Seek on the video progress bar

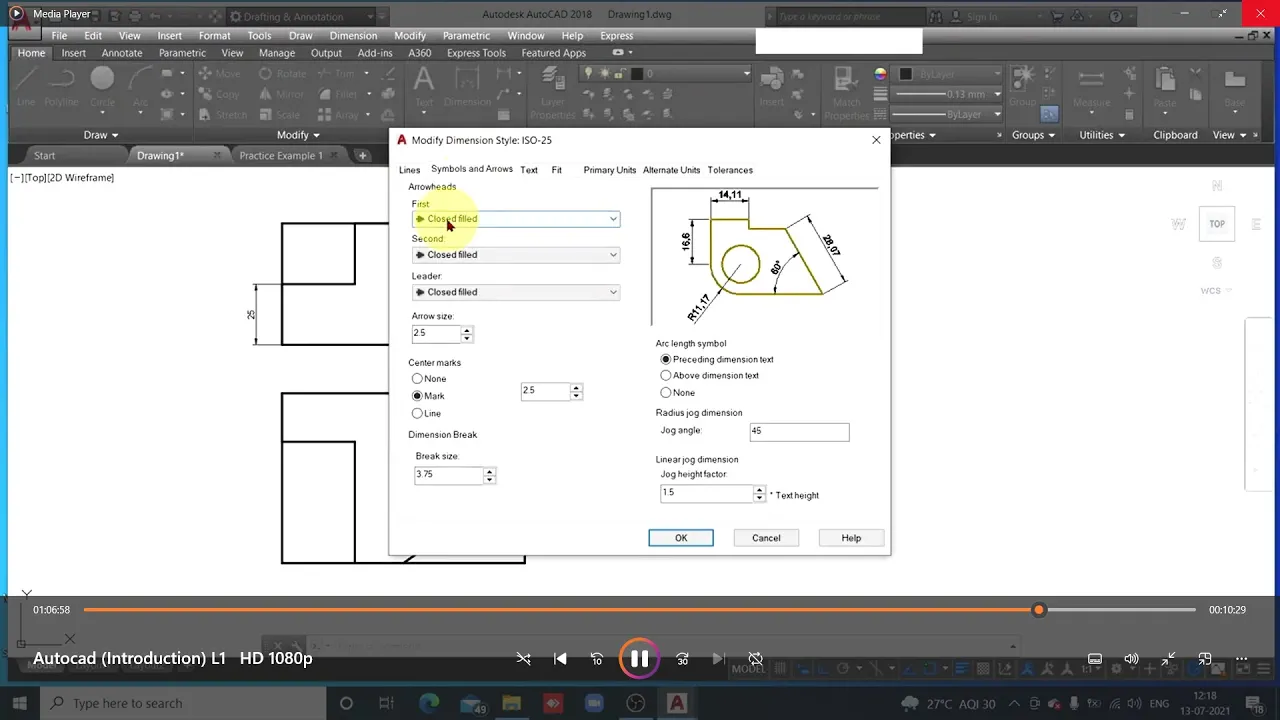(x=639, y=610)
